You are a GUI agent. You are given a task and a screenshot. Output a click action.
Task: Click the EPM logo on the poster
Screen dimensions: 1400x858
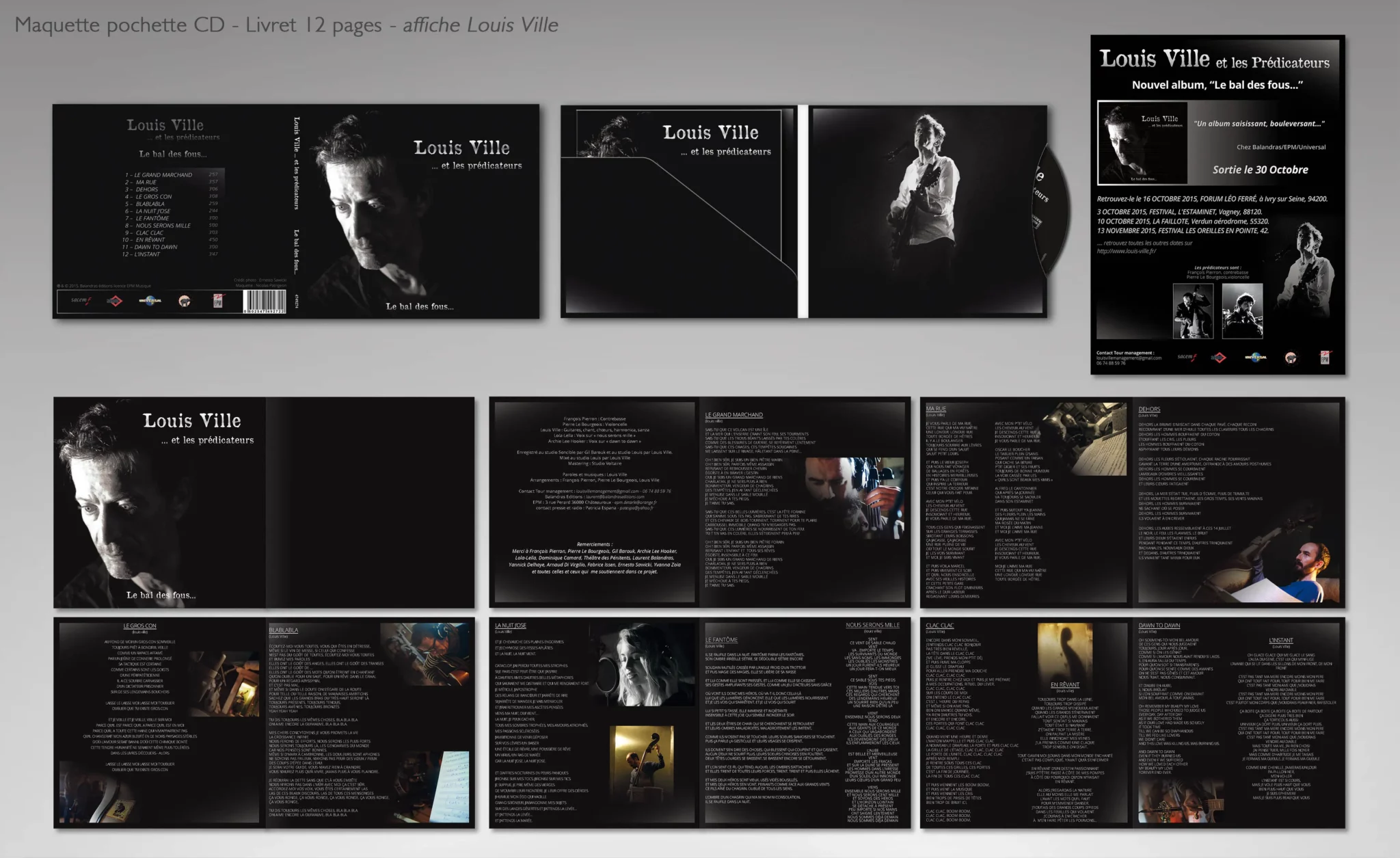coord(1325,357)
